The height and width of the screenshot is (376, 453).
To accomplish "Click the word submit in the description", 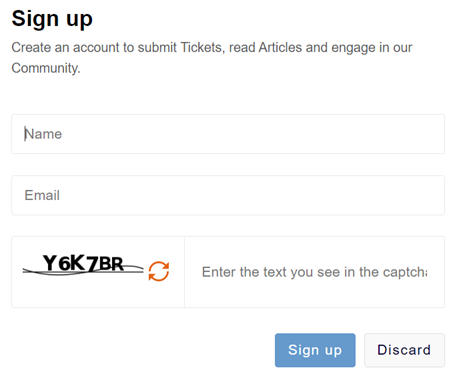I will point(157,47).
